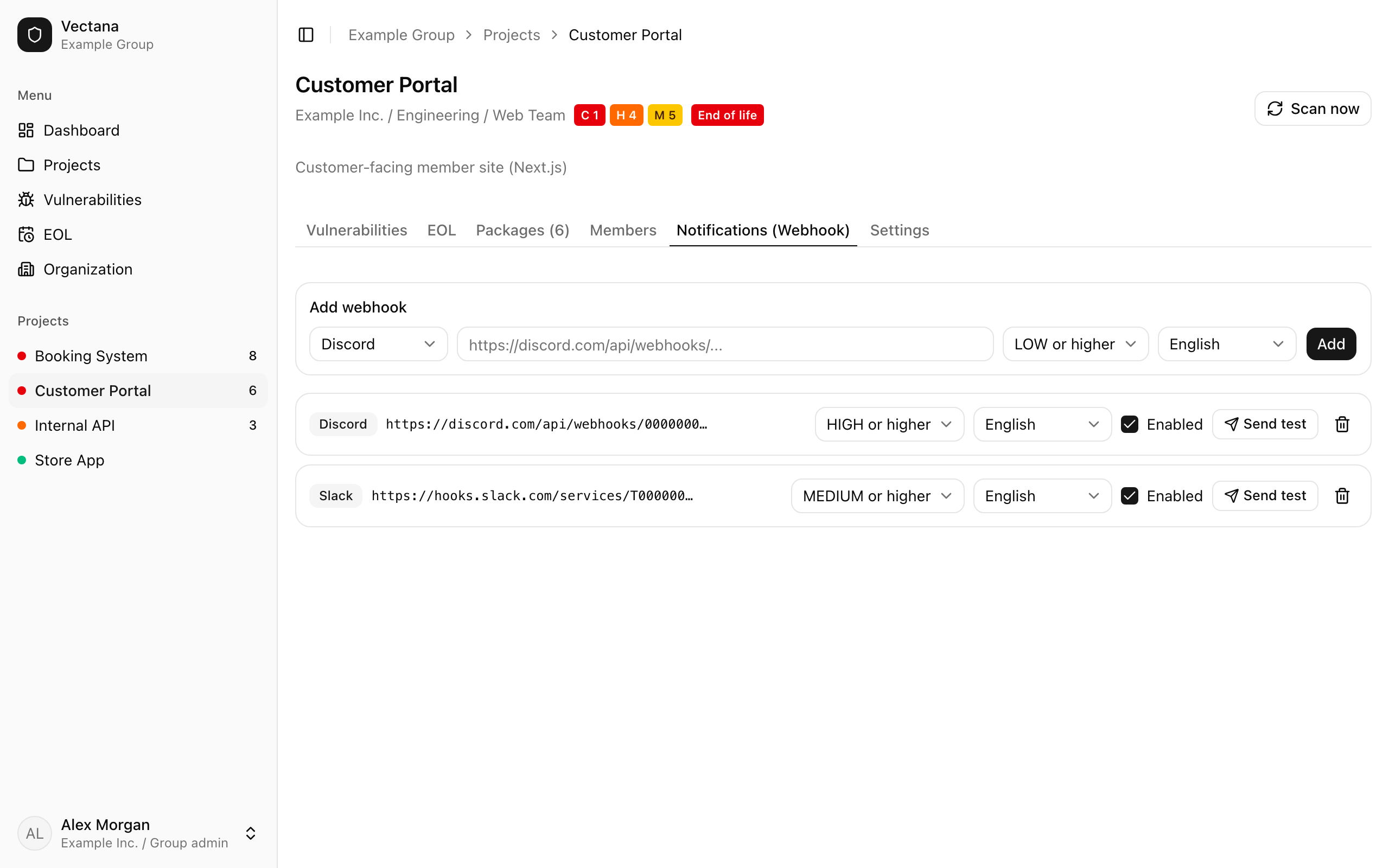
Task: Click the Vulnerabilities bug icon
Action: click(x=26, y=200)
